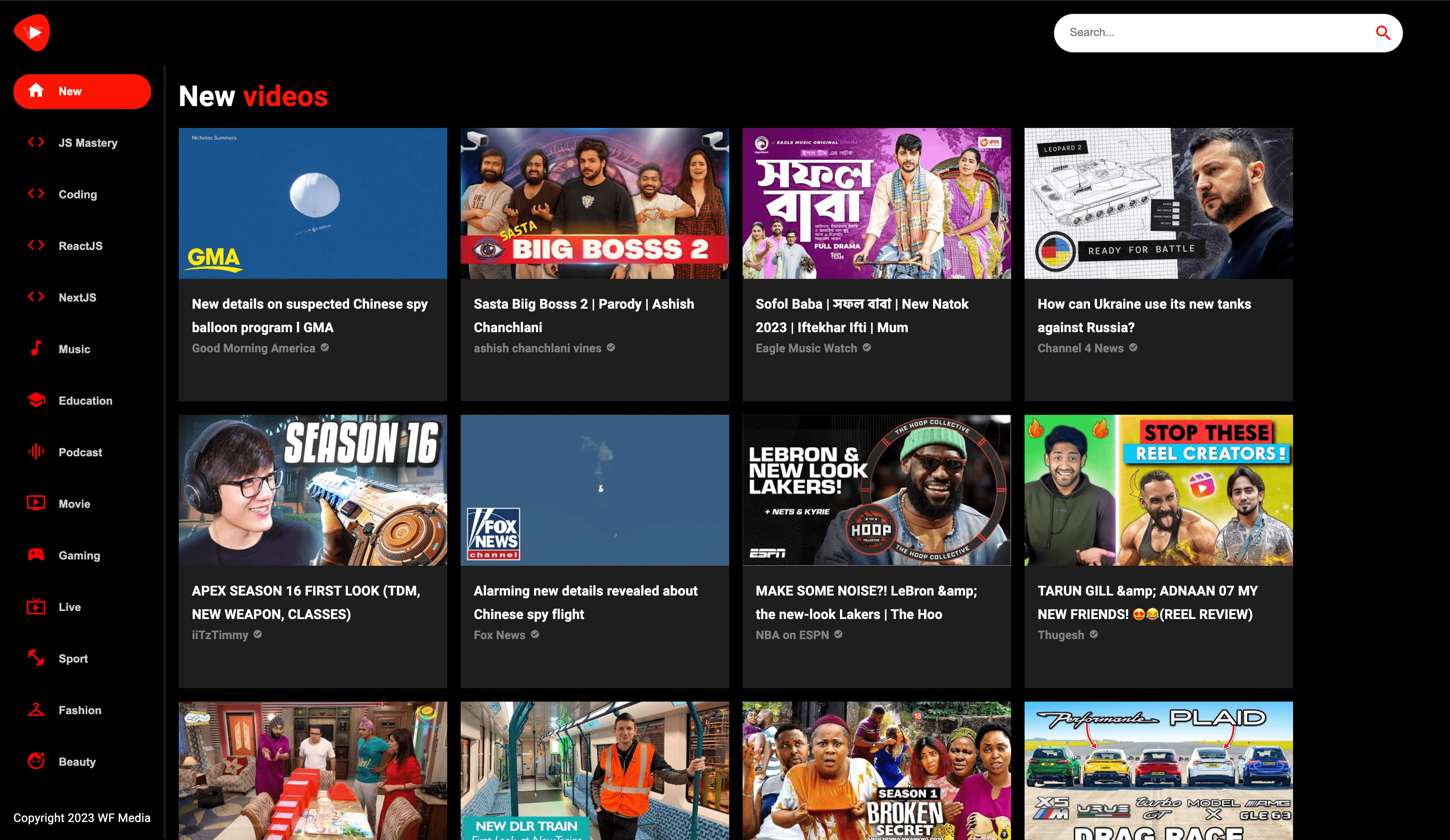Open Alarming new details Chinese spy flight title
This screenshot has height=840, width=1450.
585,603
